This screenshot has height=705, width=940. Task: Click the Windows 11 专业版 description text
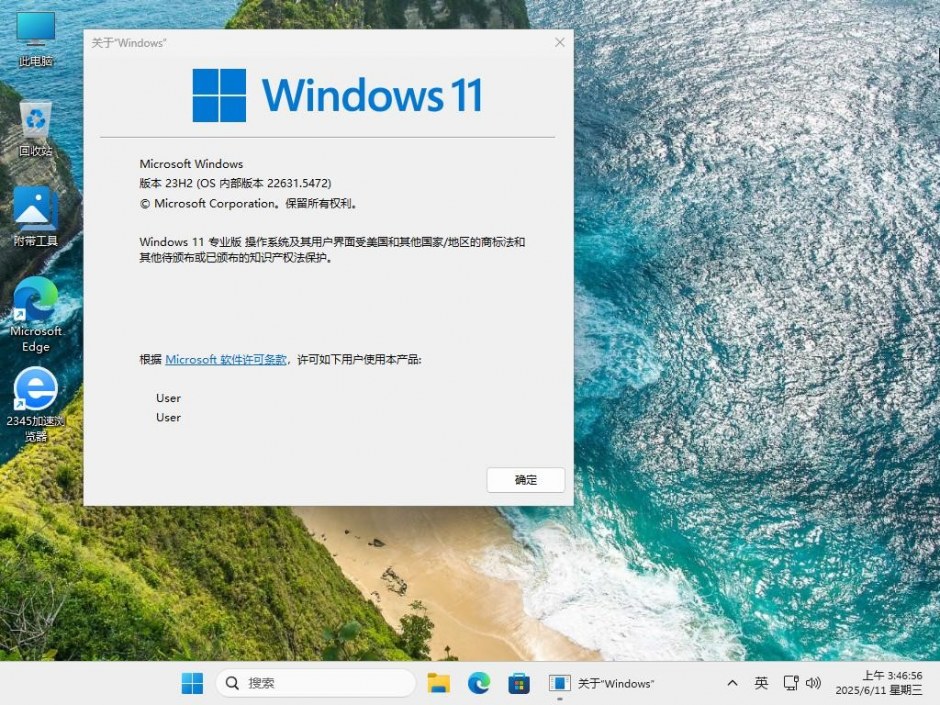tap(332, 249)
